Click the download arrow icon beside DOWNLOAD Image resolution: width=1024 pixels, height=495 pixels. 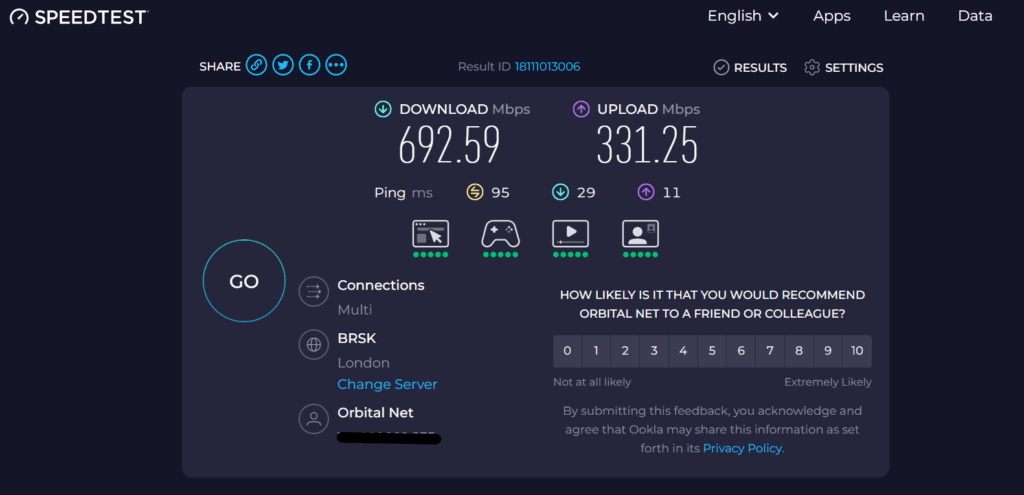(x=383, y=109)
